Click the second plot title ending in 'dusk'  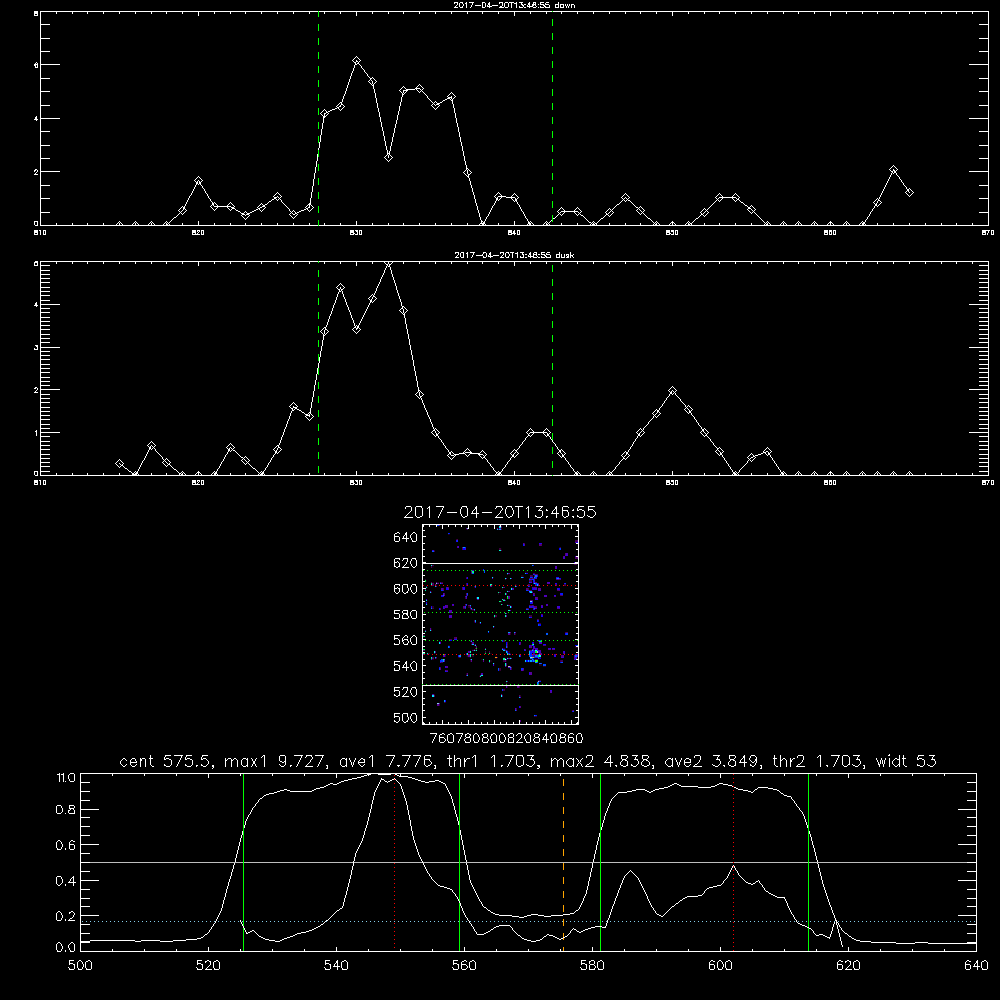(x=515, y=255)
